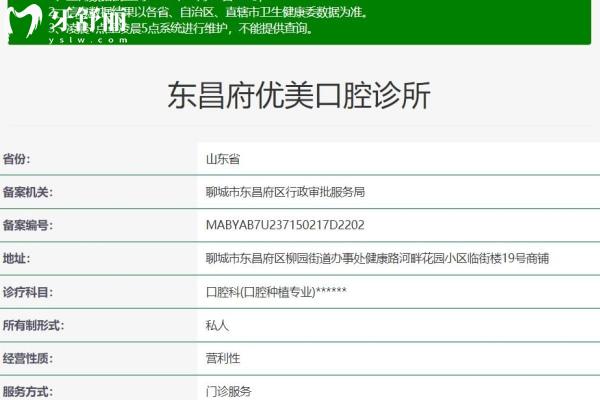Viewport: 600px width, 400px height.
Task: Click the value 门诊服务
Action: click(228, 392)
